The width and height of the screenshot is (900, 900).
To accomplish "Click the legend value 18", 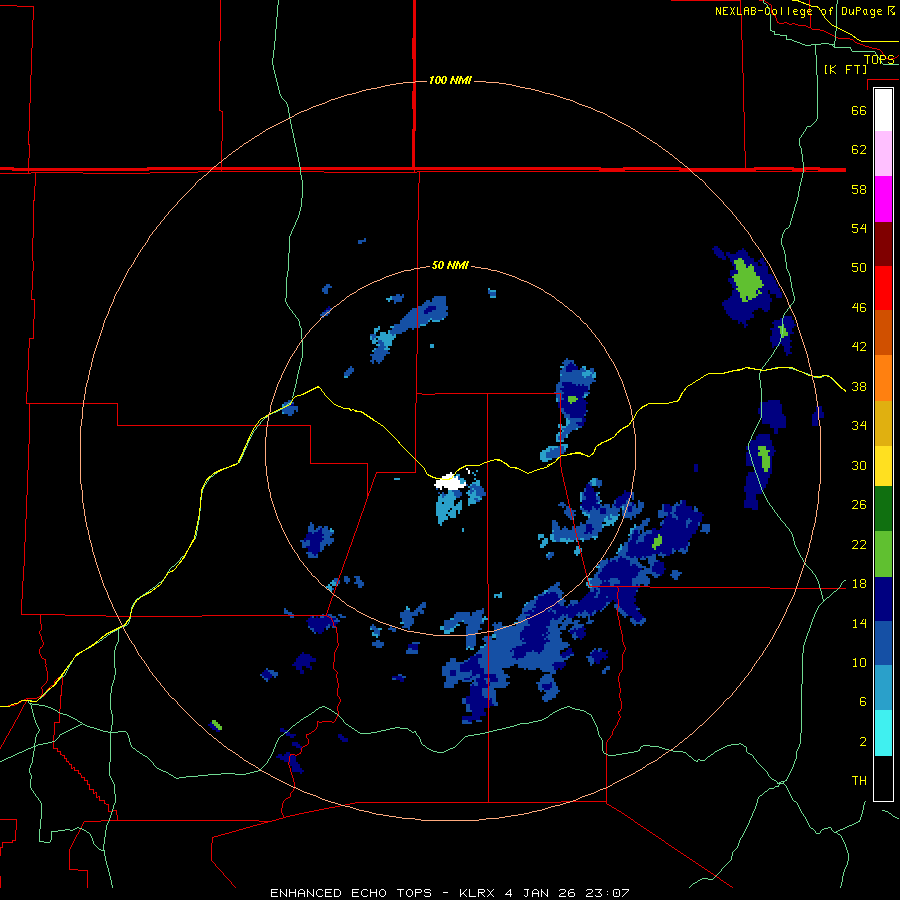I will pyautogui.click(x=859, y=584).
